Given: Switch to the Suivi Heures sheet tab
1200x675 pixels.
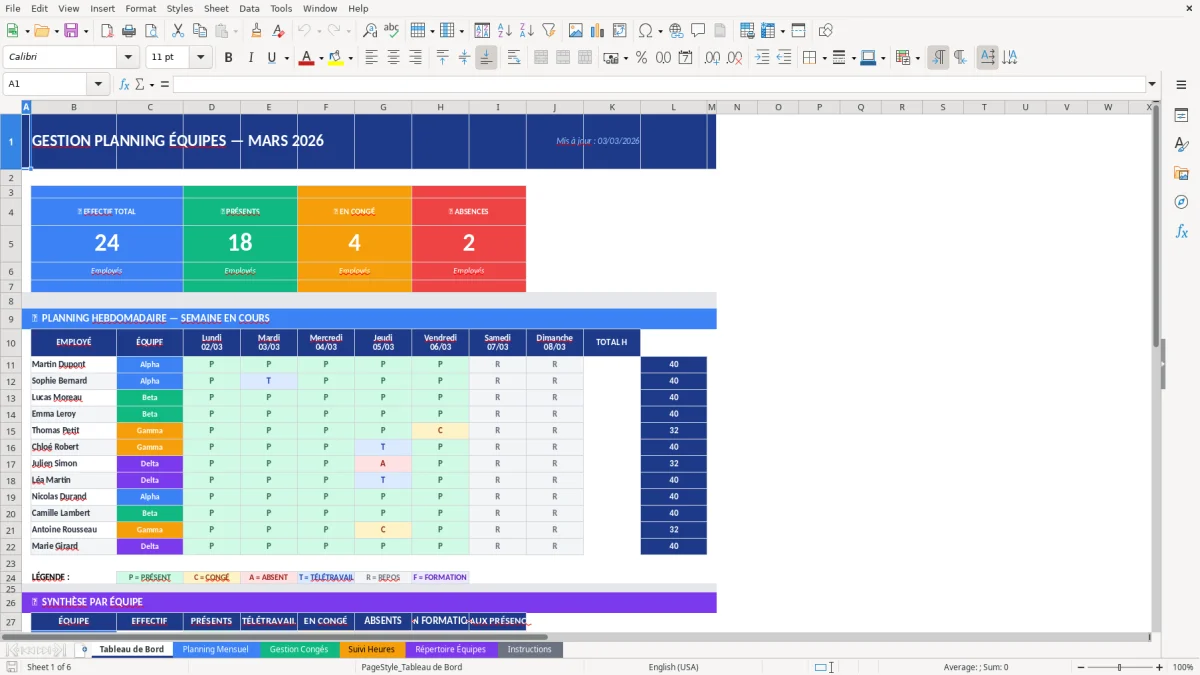Looking at the screenshot, I should tap(372, 649).
